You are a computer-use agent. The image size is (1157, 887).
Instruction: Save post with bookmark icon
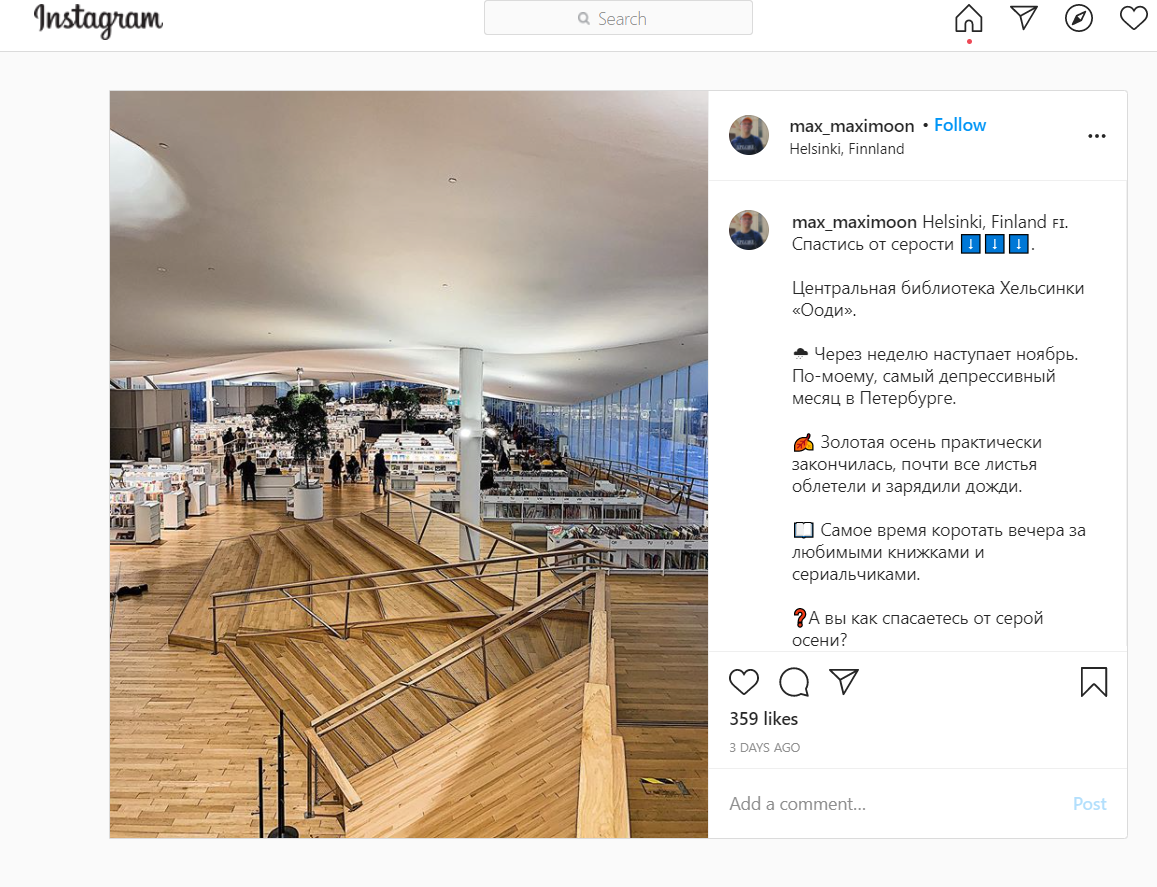(x=1094, y=682)
